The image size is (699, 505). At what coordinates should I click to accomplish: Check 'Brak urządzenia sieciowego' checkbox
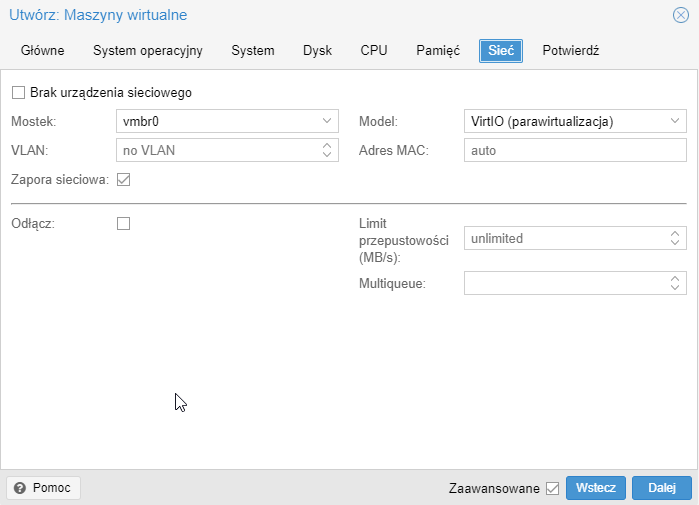(x=18, y=93)
